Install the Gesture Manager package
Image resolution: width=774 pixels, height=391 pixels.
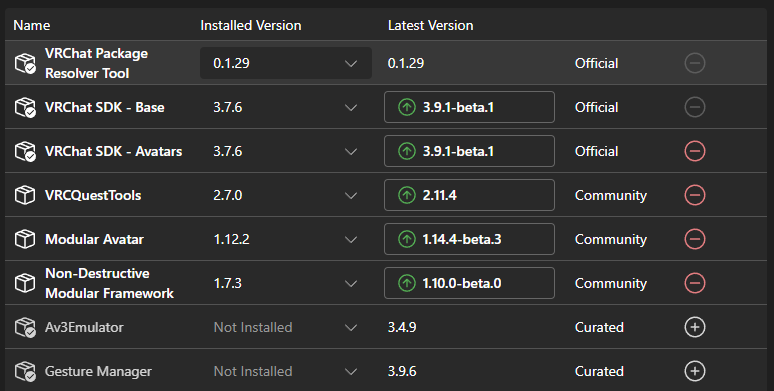tap(695, 371)
